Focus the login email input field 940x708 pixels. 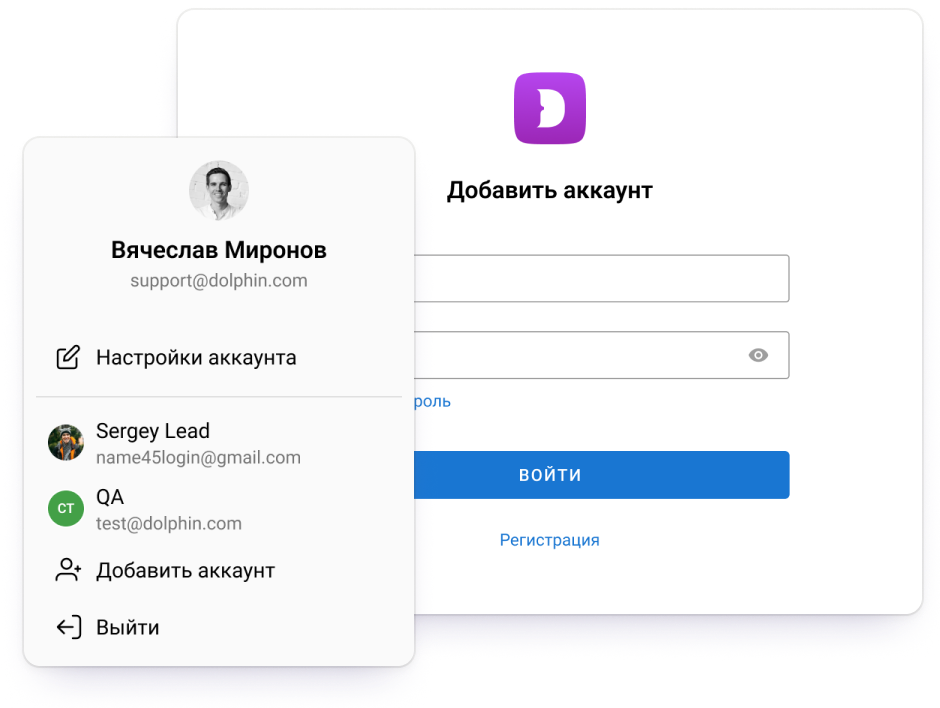[601, 278]
